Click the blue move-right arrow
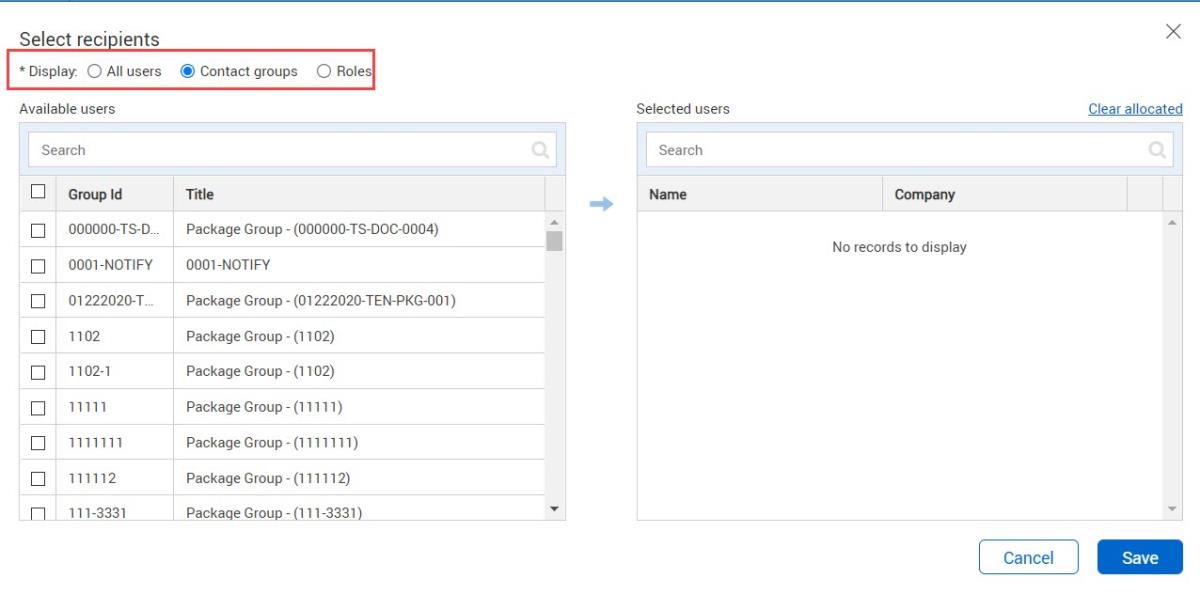This screenshot has width=1200, height=594. 600,204
